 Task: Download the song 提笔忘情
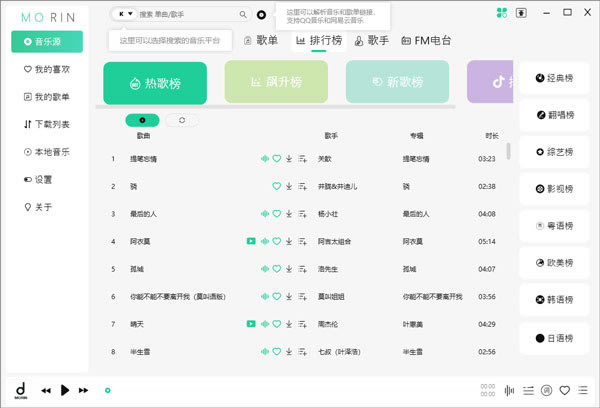pyautogui.click(x=288, y=158)
